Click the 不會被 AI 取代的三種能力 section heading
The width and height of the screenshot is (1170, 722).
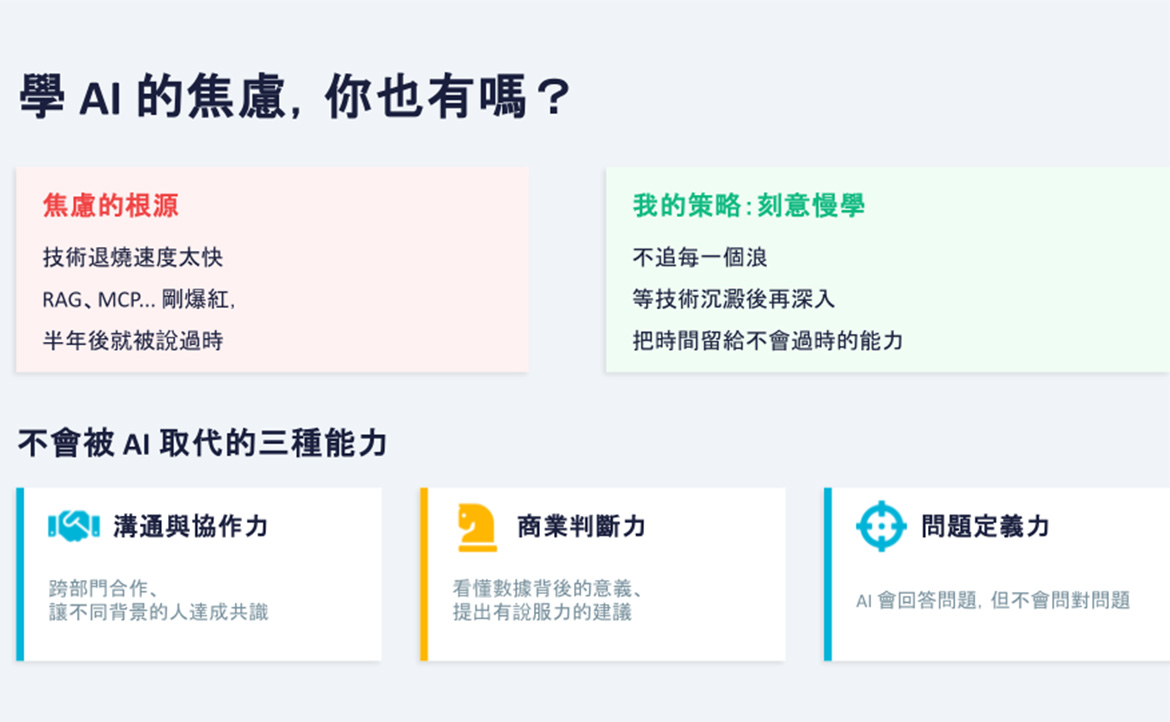point(202,443)
